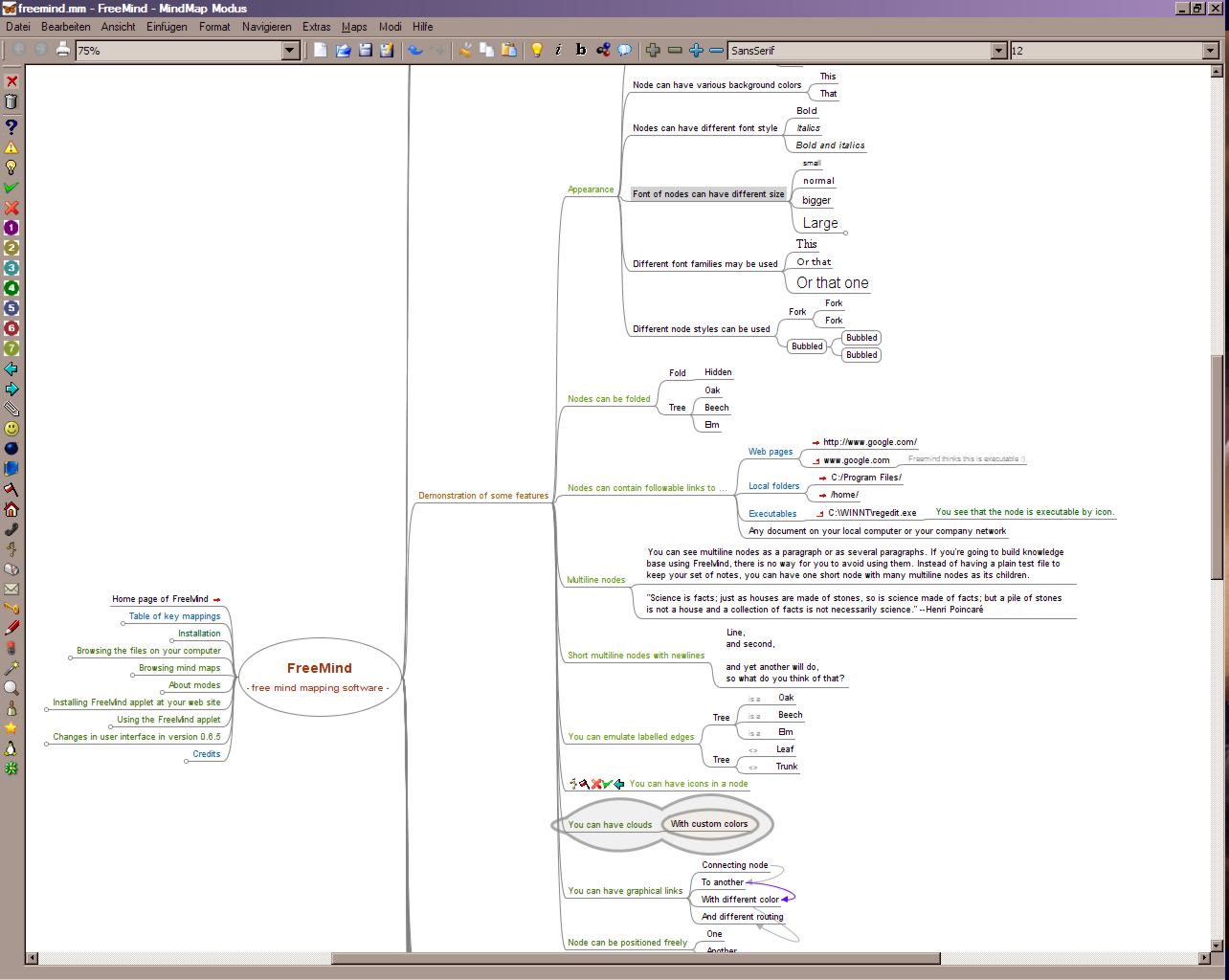Open the Datei menu
This screenshot has height=980, width=1229.
click(18, 27)
